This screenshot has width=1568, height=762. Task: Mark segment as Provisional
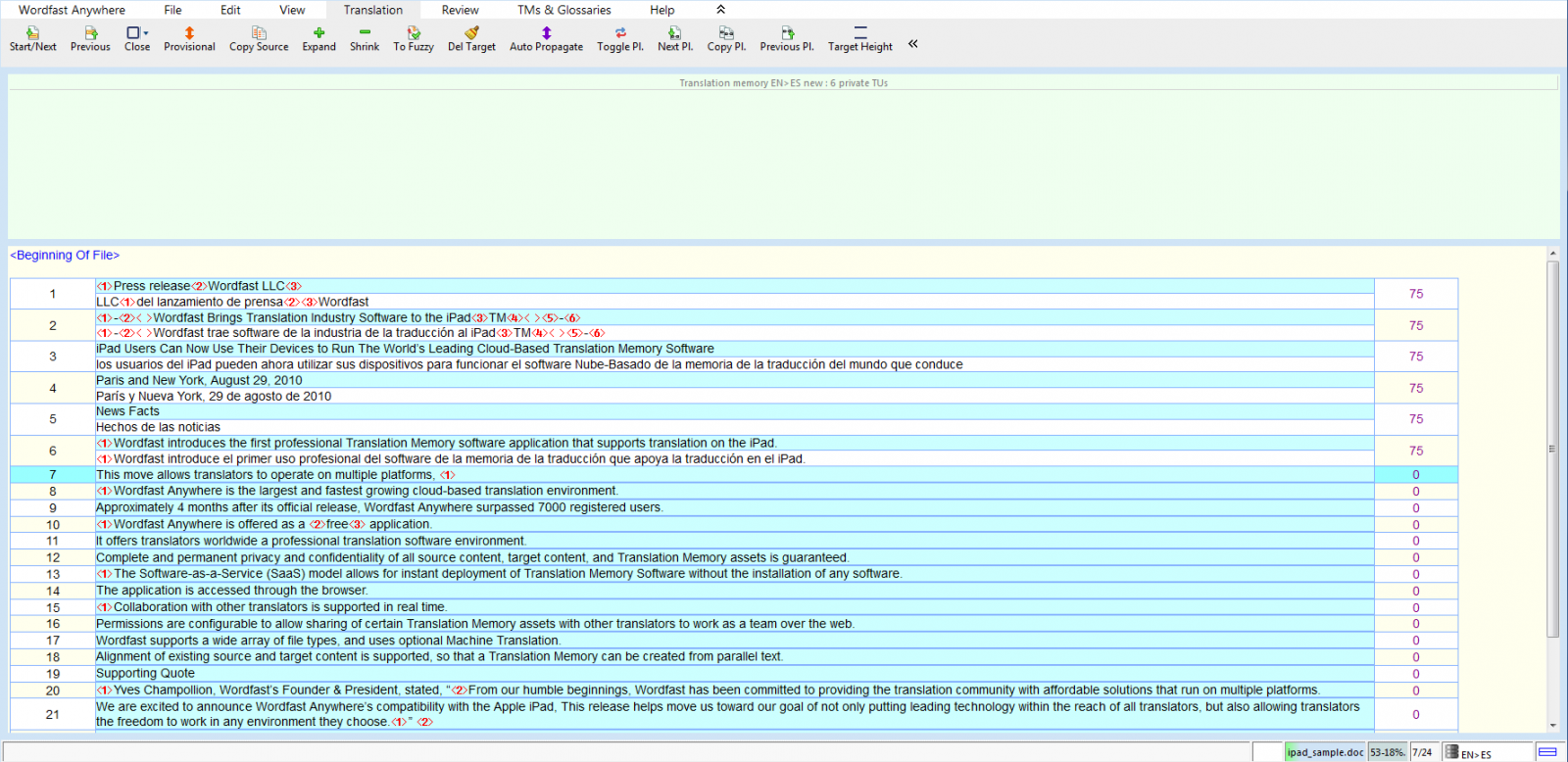[189, 39]
